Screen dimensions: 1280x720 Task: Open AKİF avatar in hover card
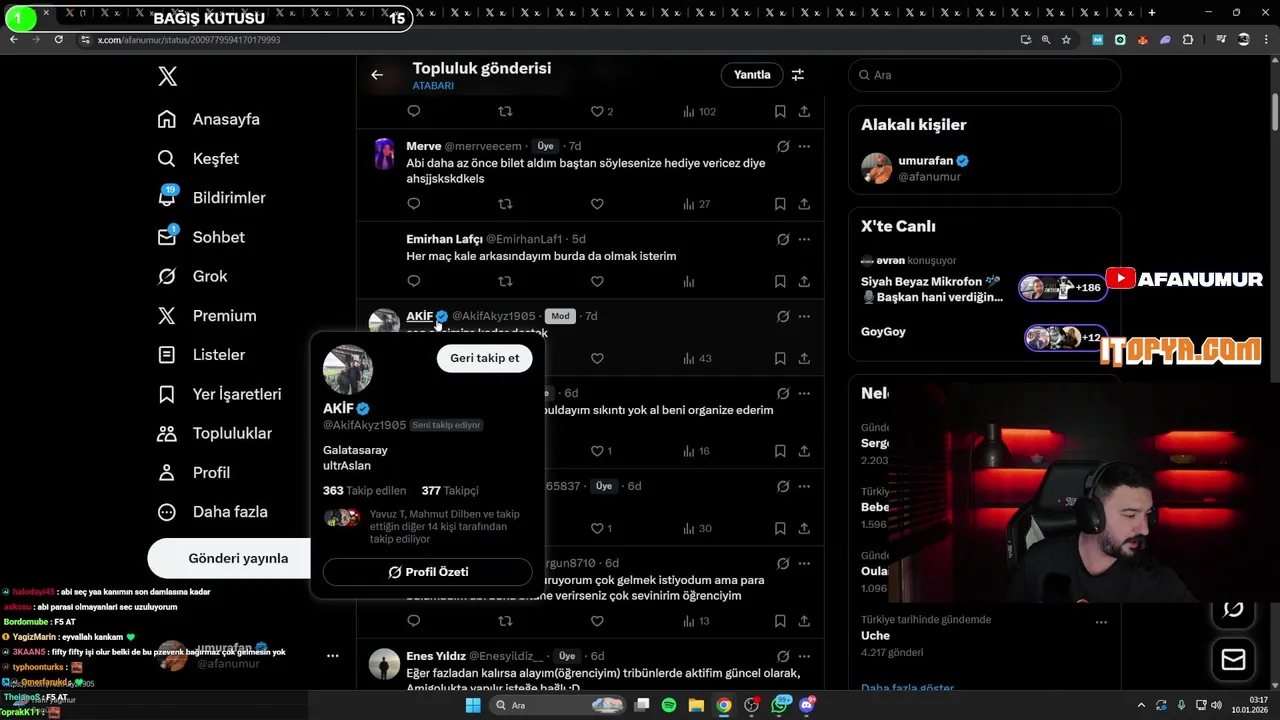coord(348,370)
